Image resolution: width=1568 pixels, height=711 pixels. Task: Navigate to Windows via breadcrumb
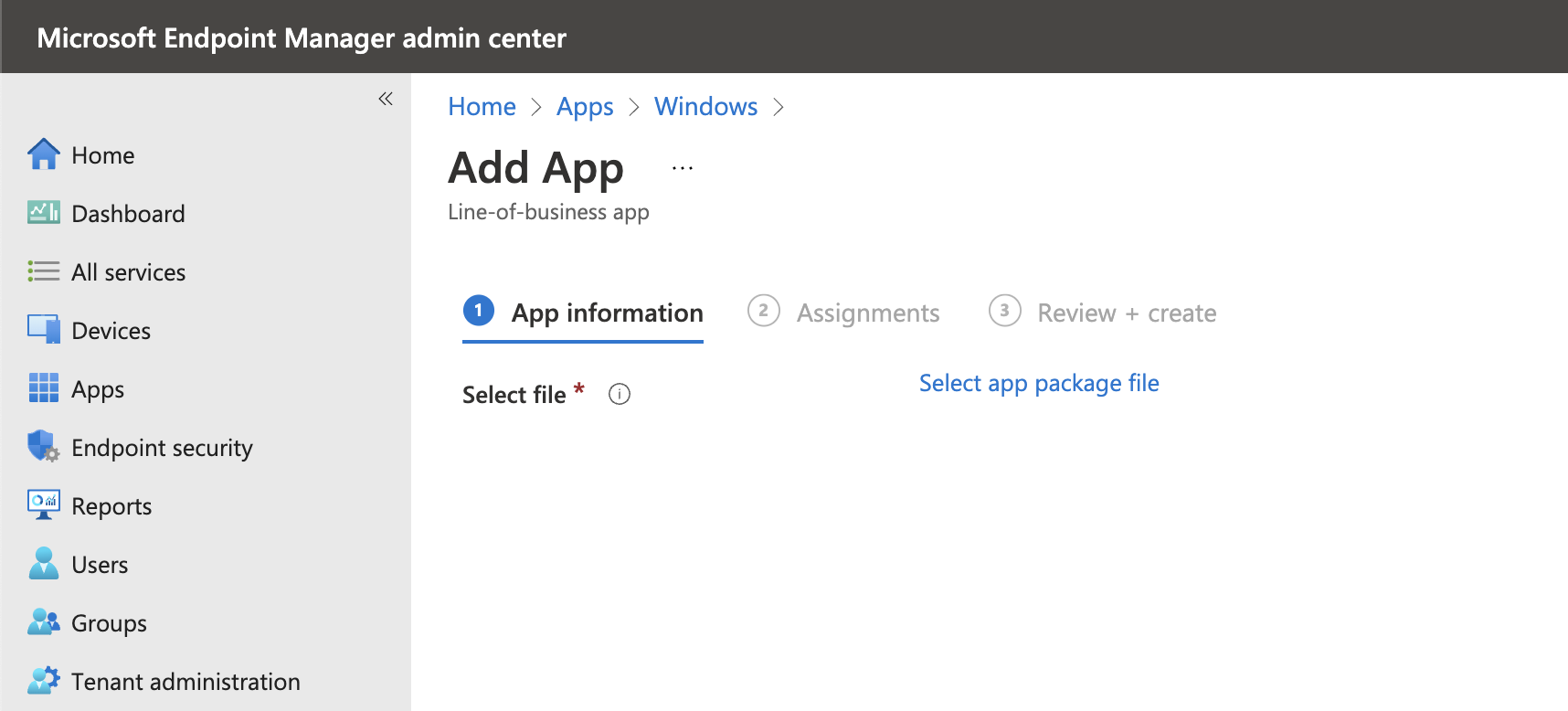[x=705, y=107]
